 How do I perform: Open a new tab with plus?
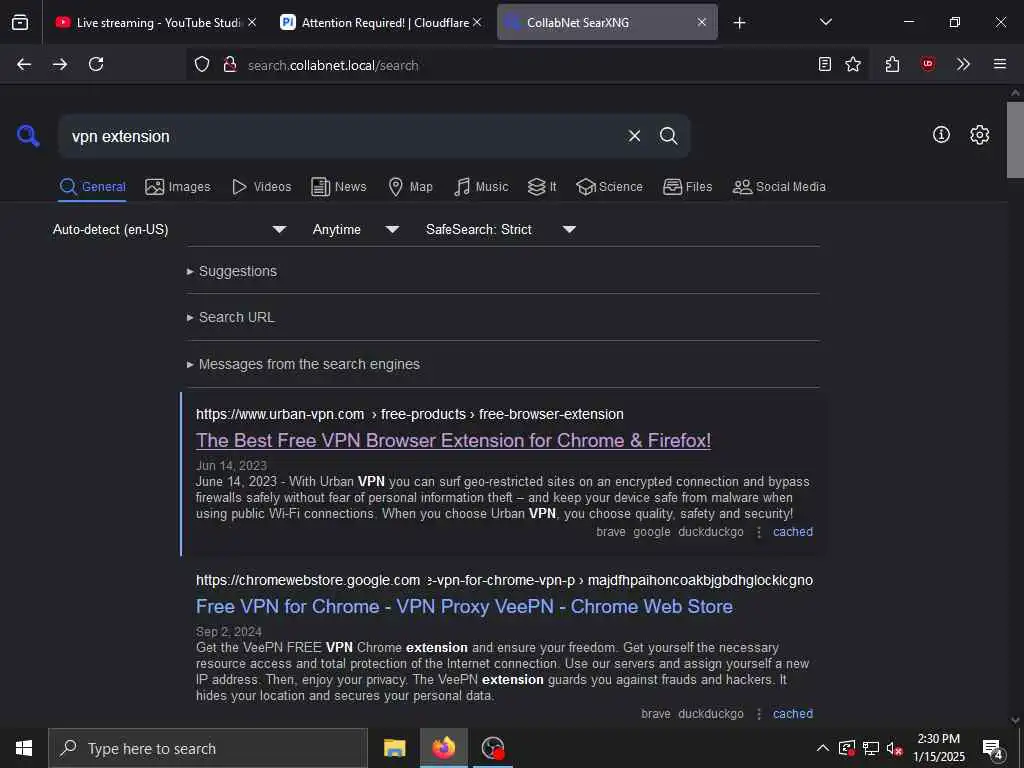coord(739,23)
